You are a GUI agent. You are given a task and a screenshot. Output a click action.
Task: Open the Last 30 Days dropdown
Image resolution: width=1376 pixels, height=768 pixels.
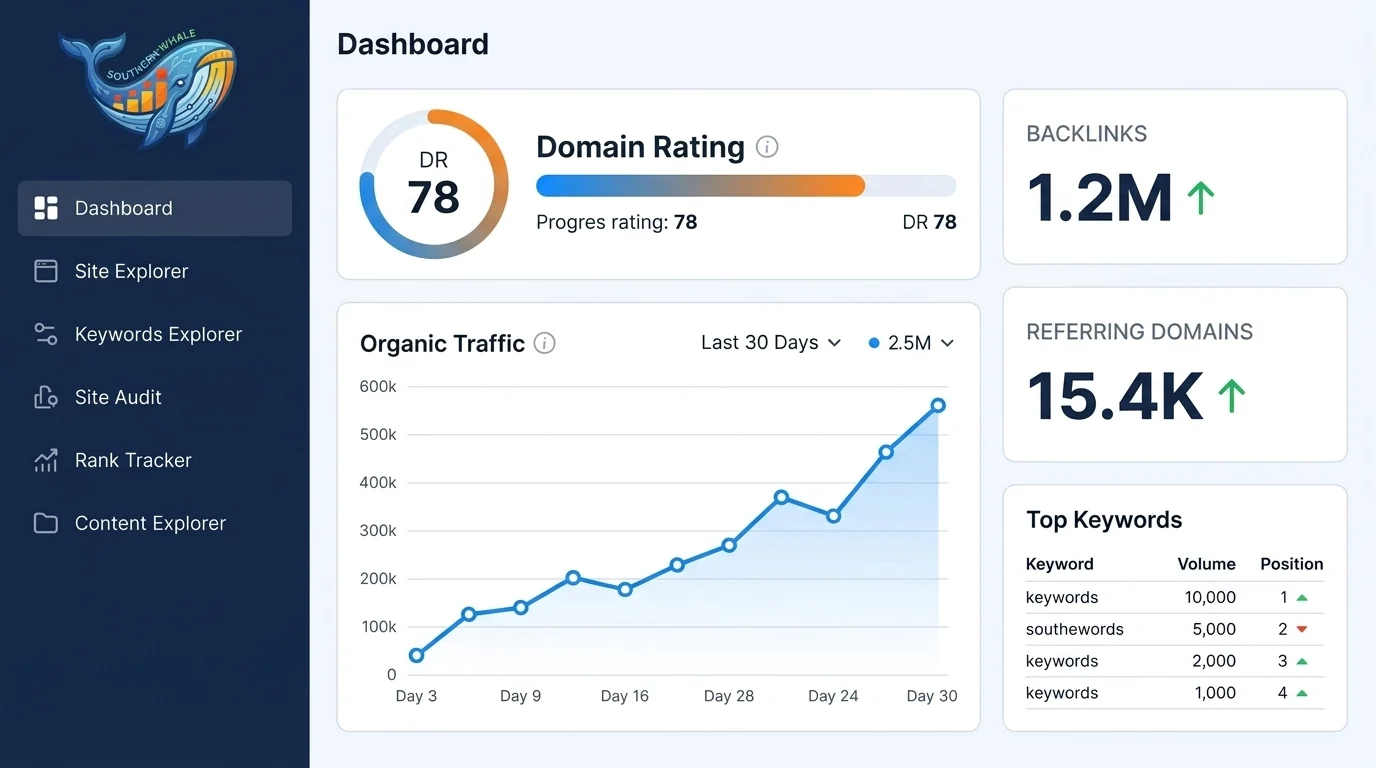coord(771,343)
